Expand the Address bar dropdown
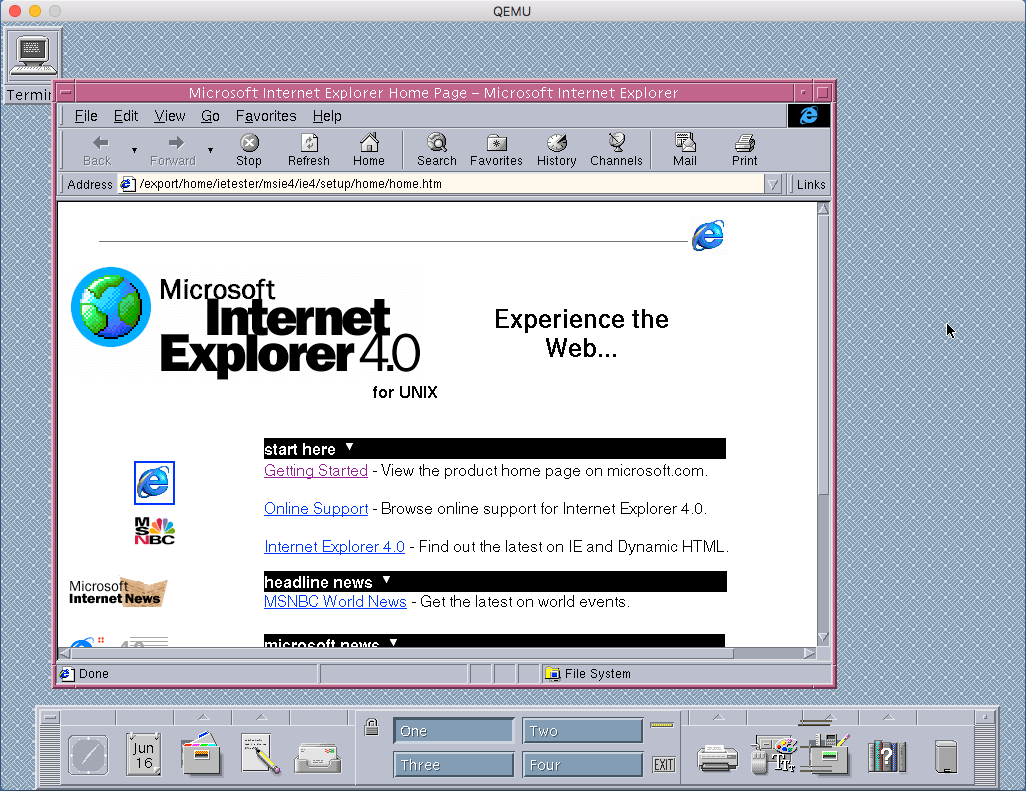1026x791 pixels. 773,185
